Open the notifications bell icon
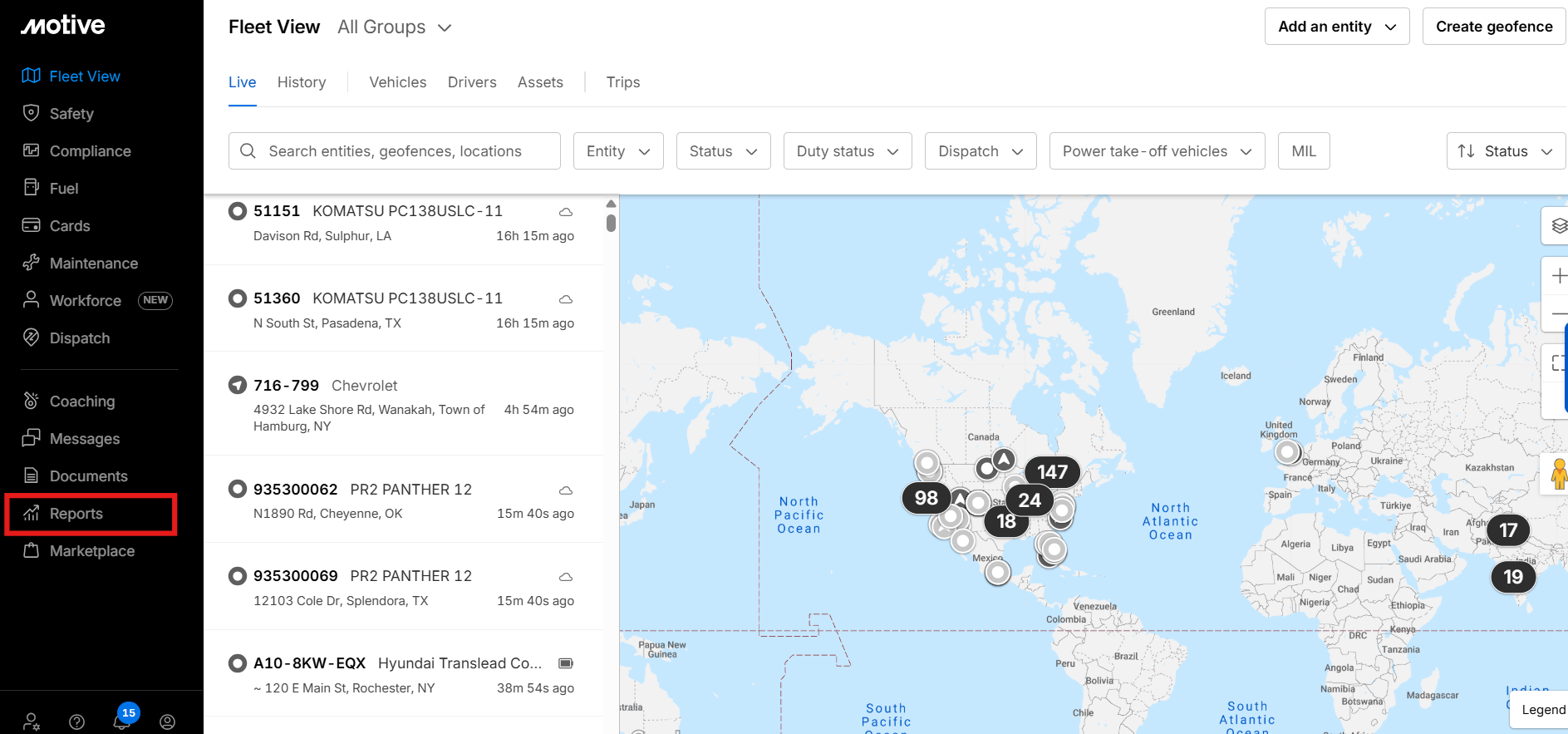This screenshot has height=734, width=1568. 122,721
